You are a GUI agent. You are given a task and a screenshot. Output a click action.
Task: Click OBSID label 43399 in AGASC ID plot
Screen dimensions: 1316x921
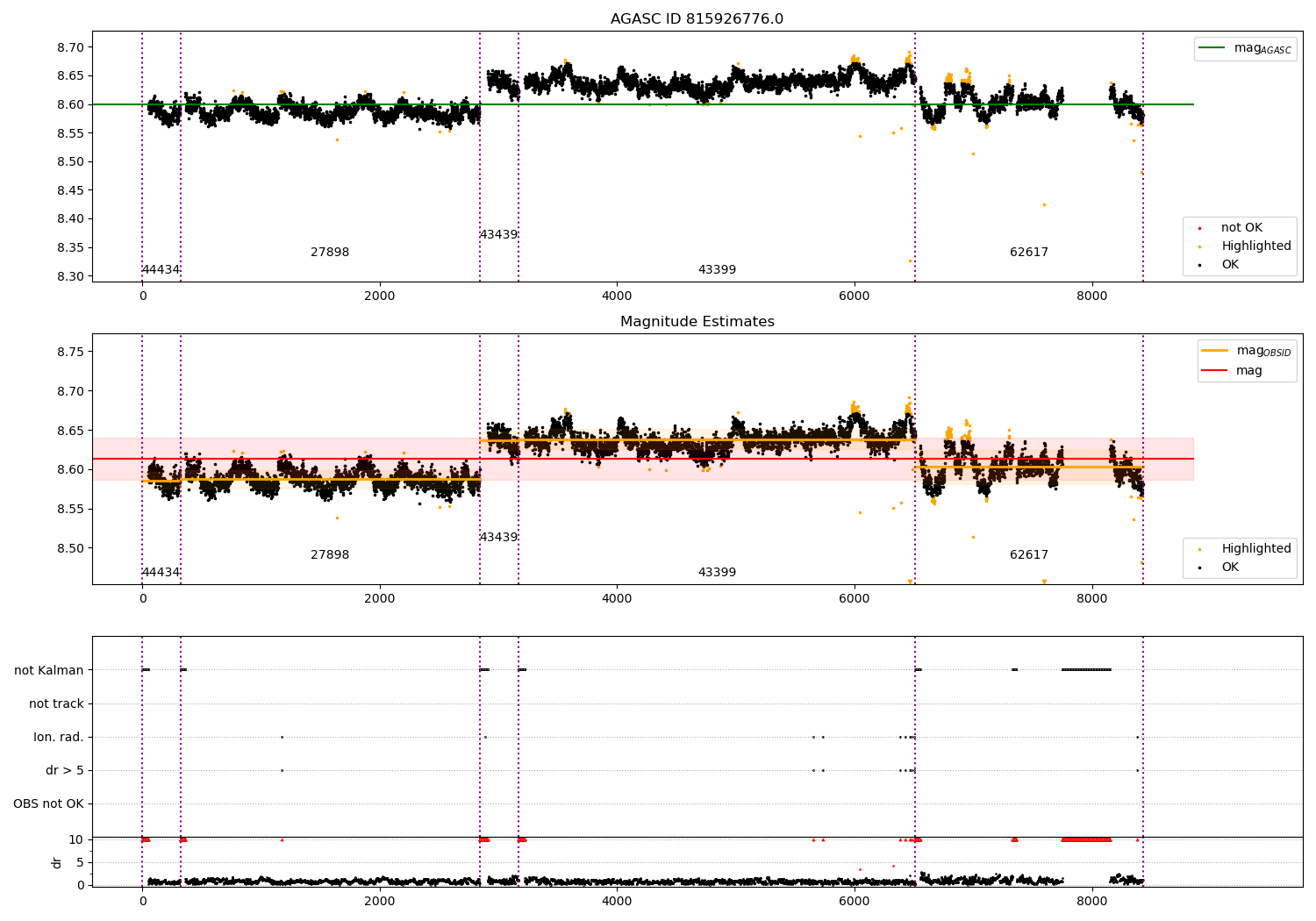click(x=717, y=270)
